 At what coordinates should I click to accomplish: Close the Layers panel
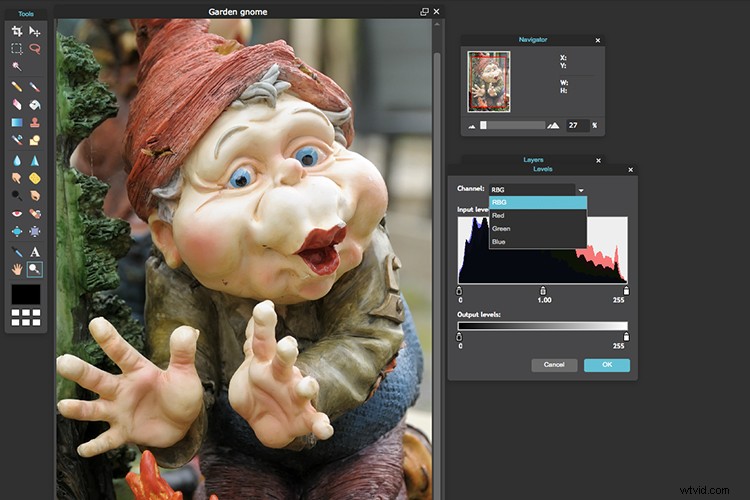click(598, 161)
